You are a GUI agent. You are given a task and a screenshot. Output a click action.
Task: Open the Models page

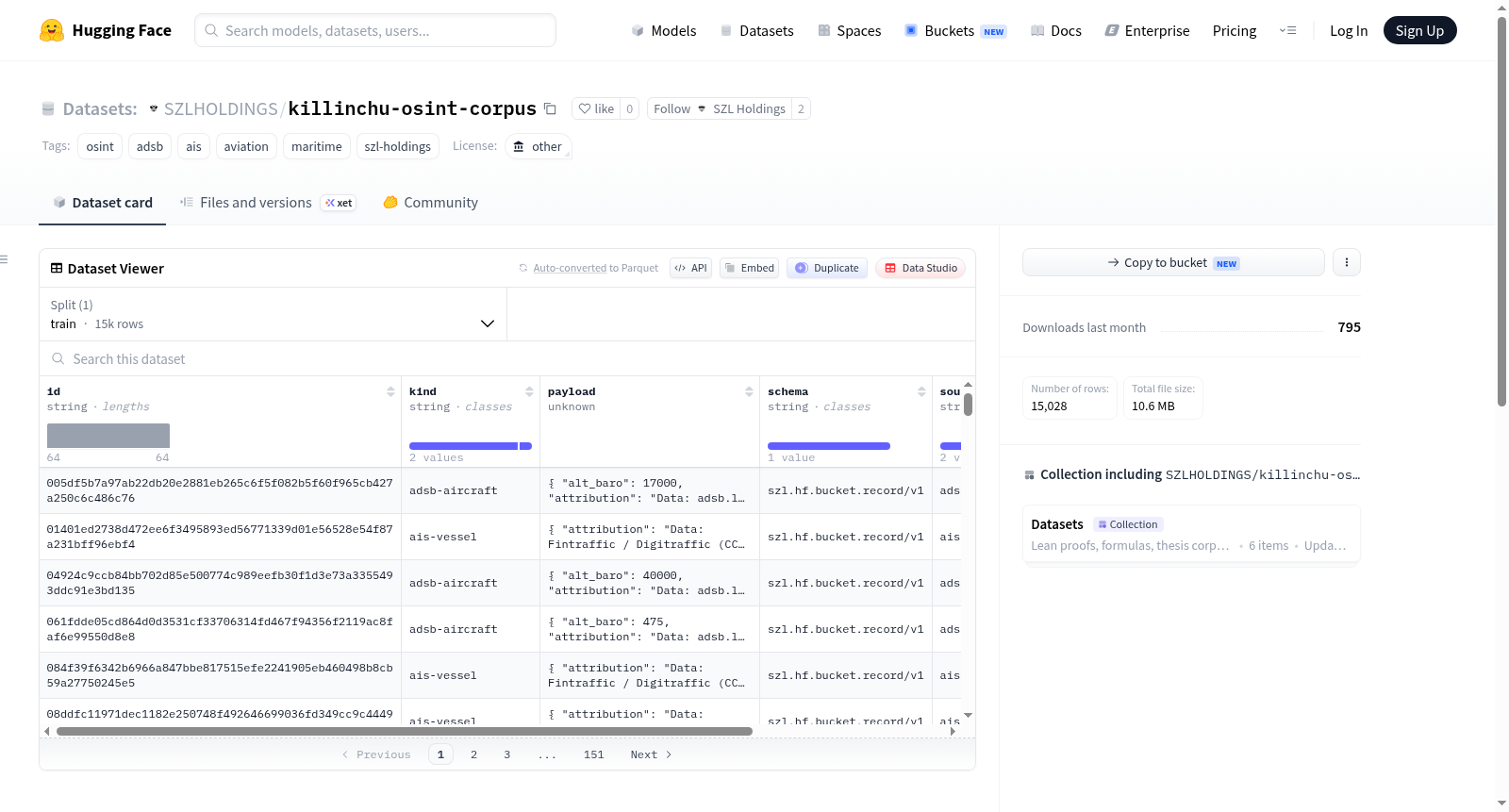pos(664,30)
